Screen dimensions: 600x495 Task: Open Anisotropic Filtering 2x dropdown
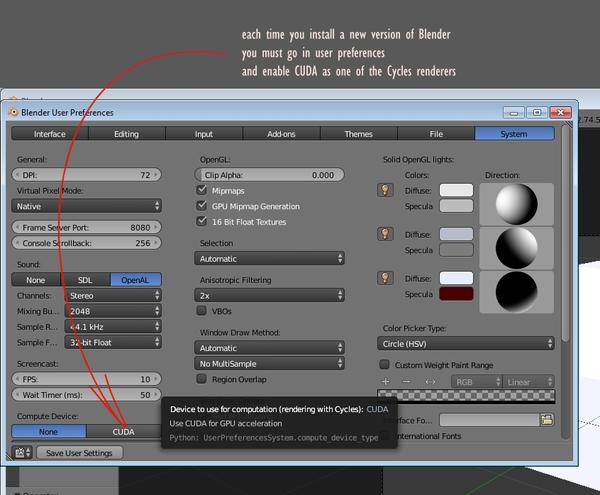click(x=269, y=295)
